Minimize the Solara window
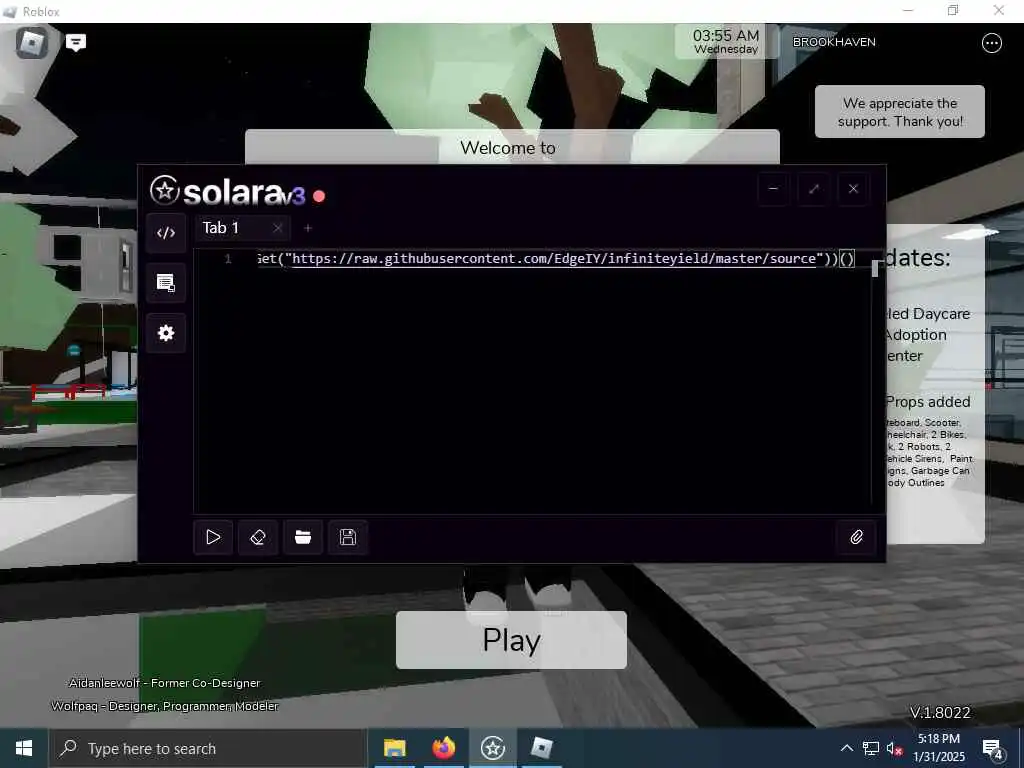This screenshot has width=1024, height=768. [x=773, y=189]
